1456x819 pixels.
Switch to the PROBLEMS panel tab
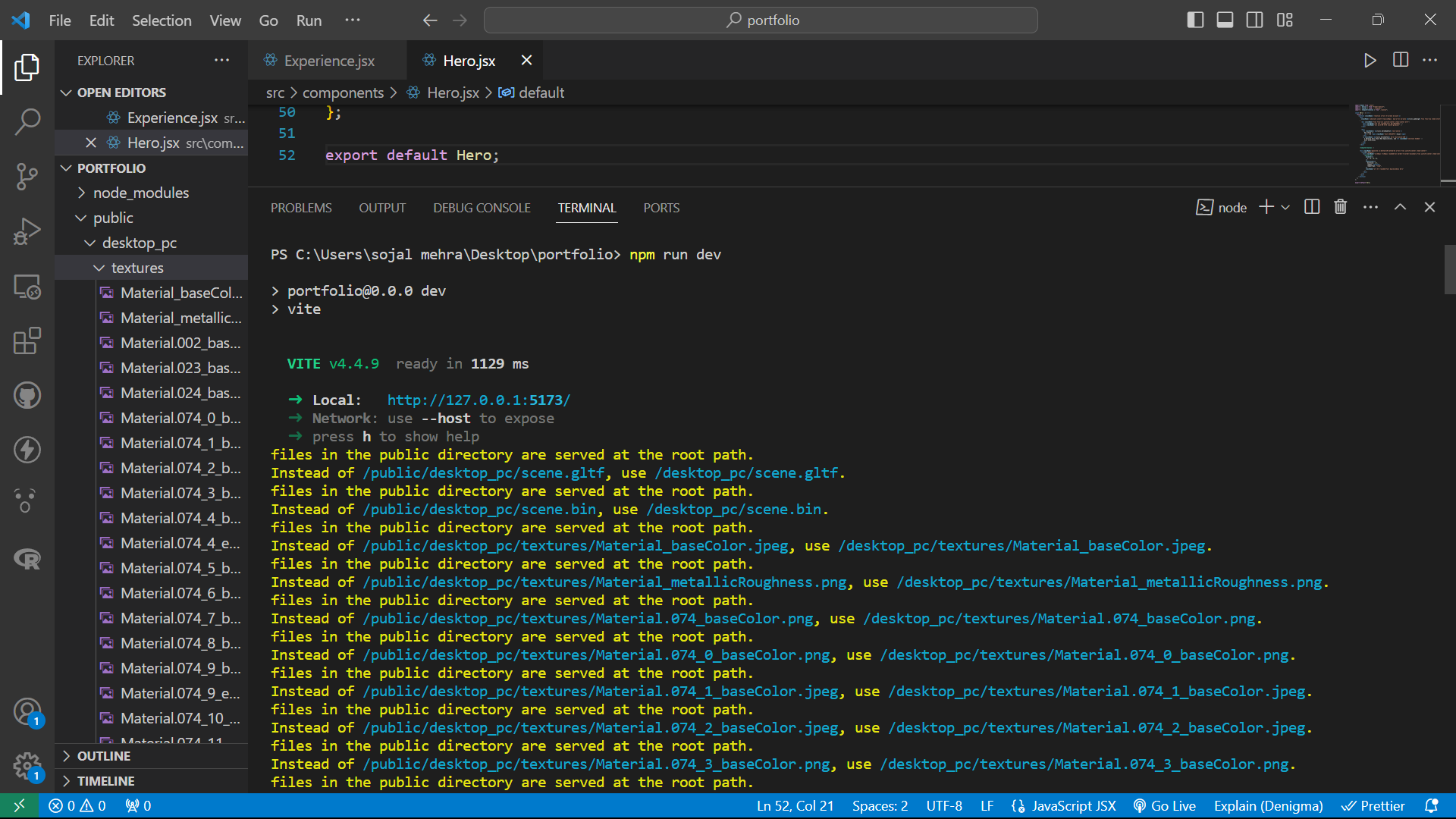point(301,208)
